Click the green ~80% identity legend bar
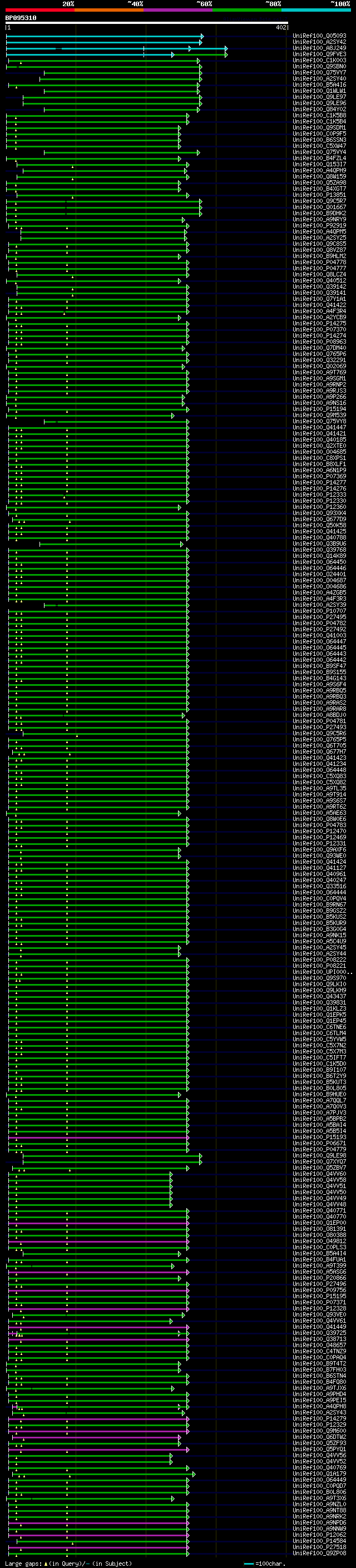The height and width of the screenshot is (1568, 356). point(247,10)
